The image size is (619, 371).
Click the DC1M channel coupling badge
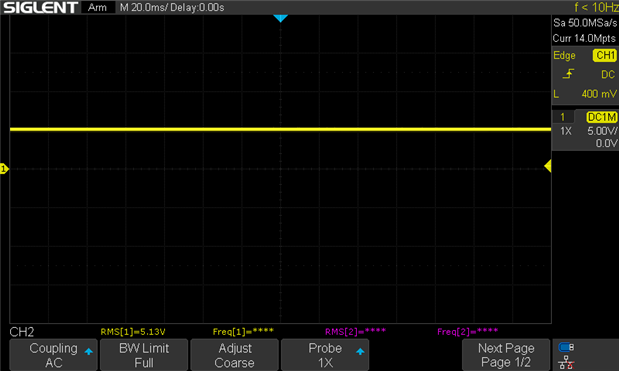[x=602, y=117]
